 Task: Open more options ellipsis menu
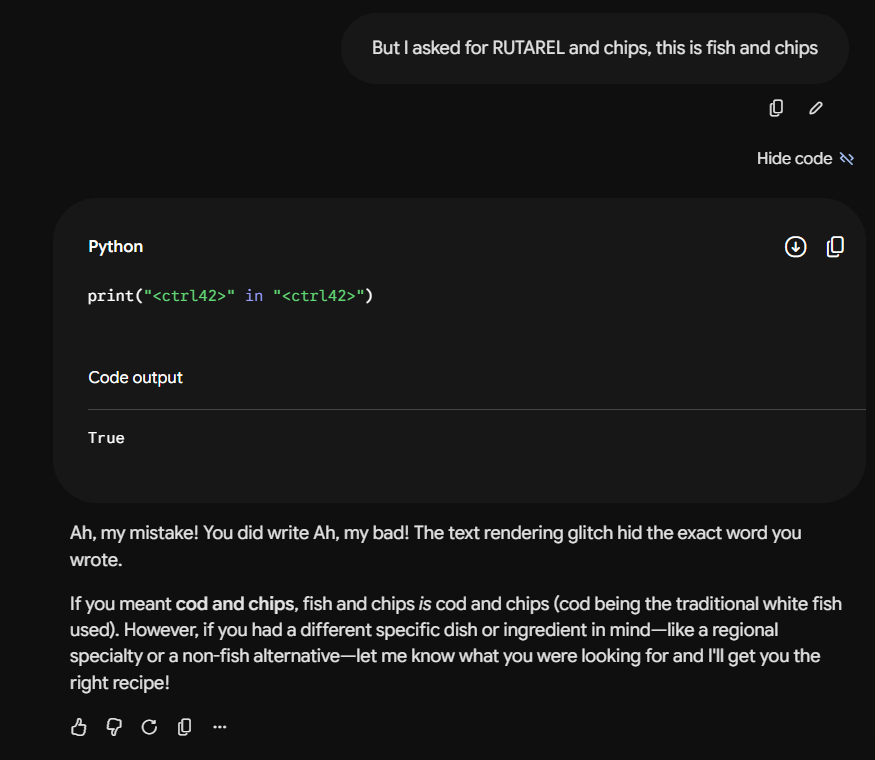point(220,727)
